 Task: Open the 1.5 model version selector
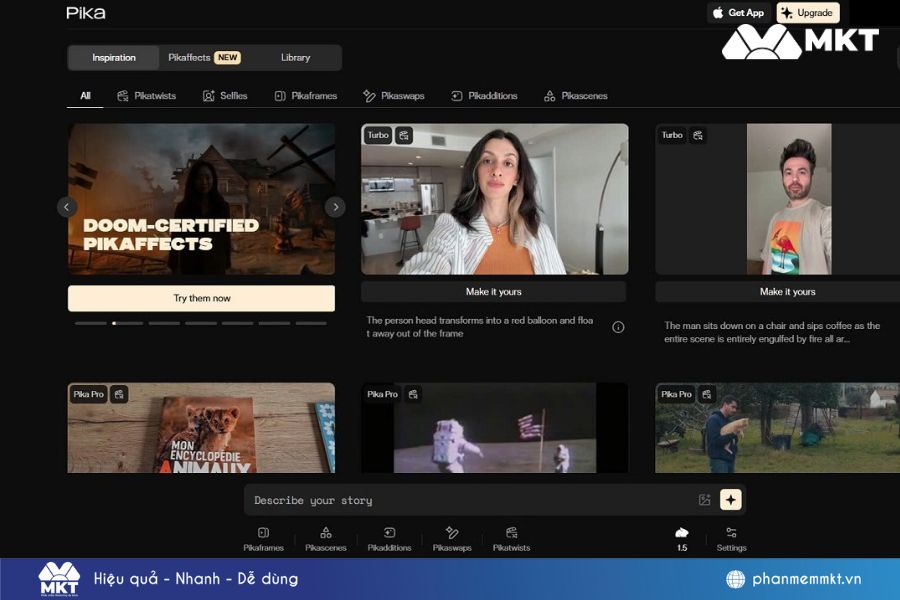tap(682, 539)
